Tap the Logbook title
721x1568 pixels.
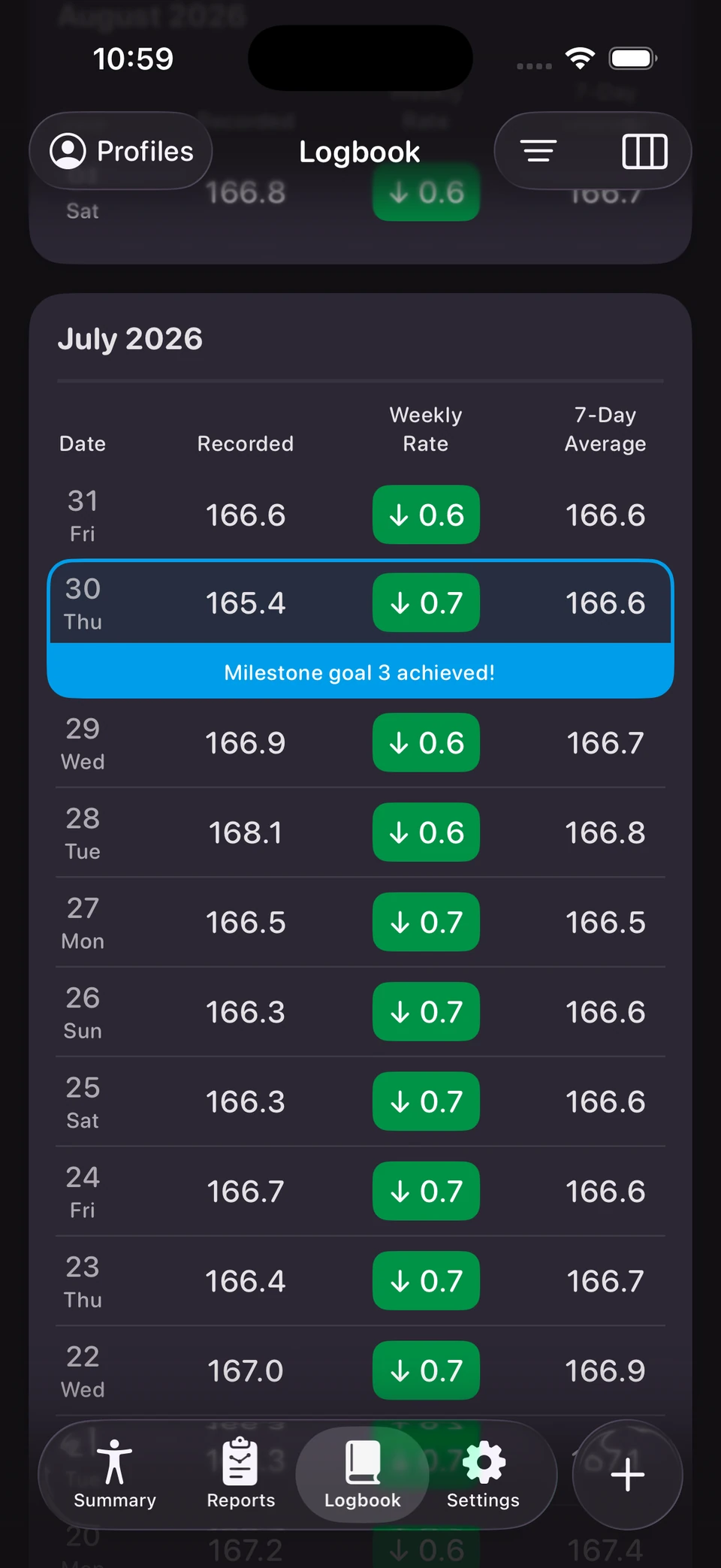pos(359,152)
